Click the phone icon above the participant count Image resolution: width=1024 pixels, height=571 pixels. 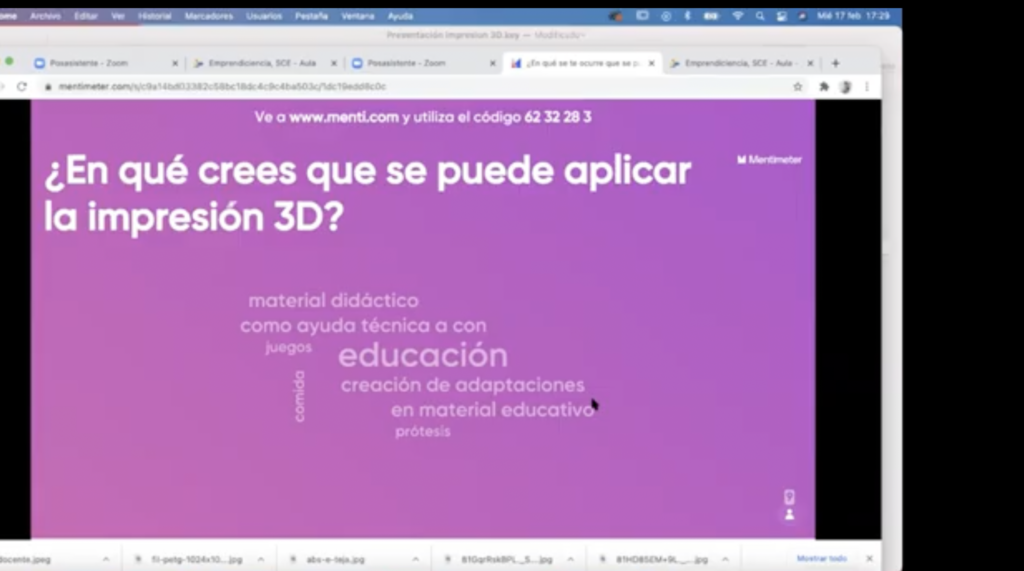tap(789, 496)
